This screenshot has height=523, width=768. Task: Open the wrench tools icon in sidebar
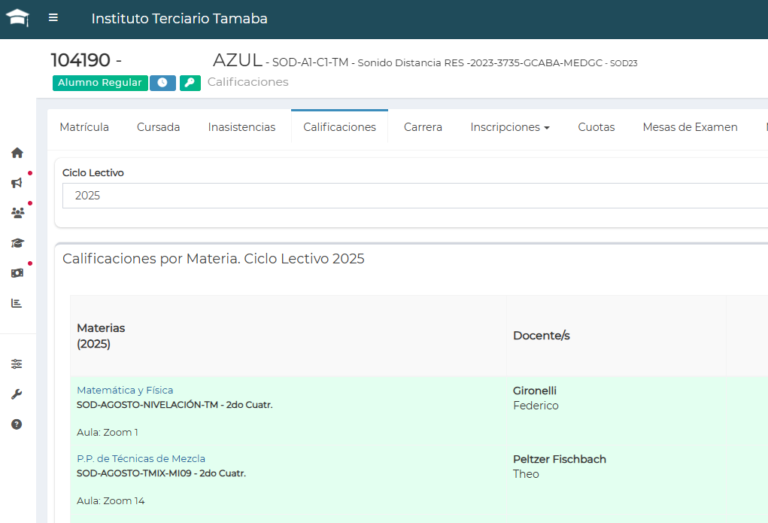(17, 394)
